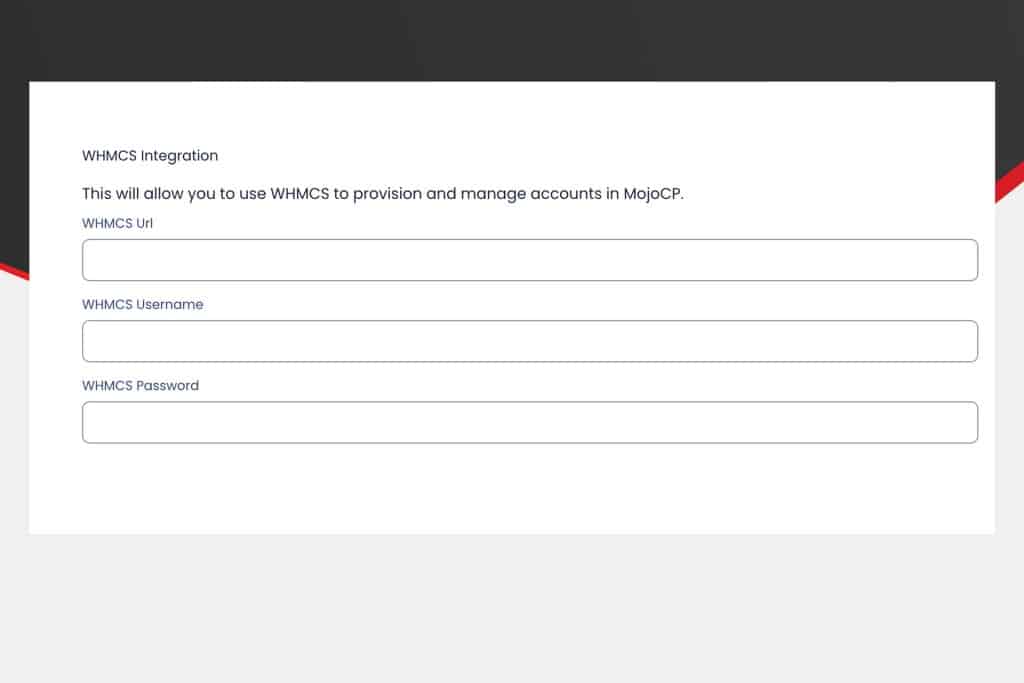Focus the WHMCS Username text box
The image size is (1024, 683).
tap(530, 341)
